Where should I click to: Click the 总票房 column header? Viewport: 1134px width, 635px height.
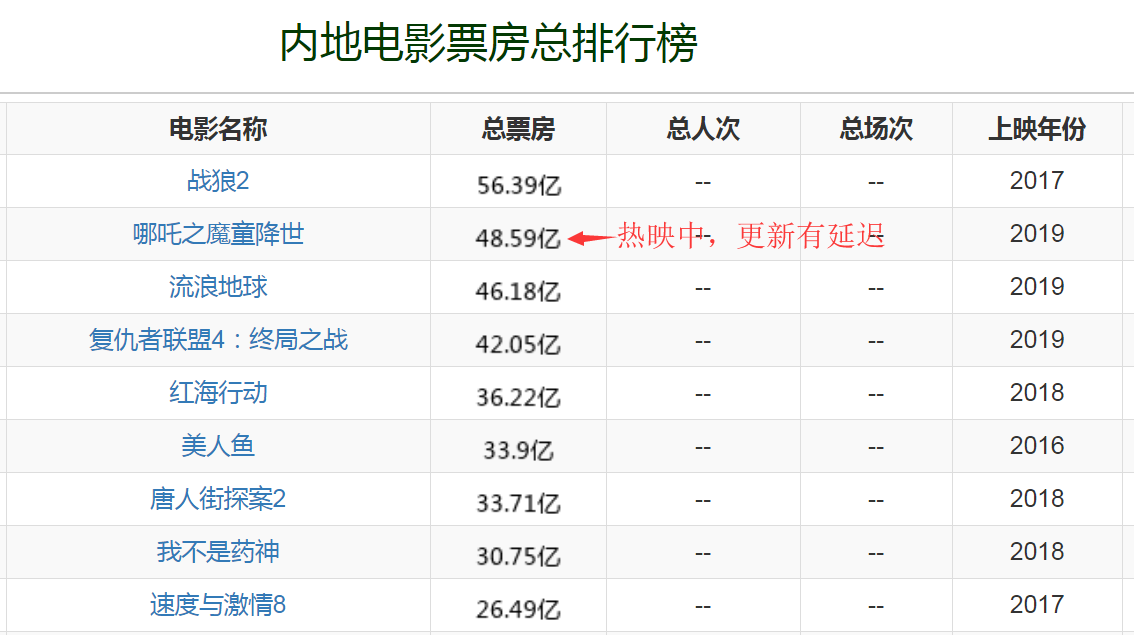tap(518, 129)
